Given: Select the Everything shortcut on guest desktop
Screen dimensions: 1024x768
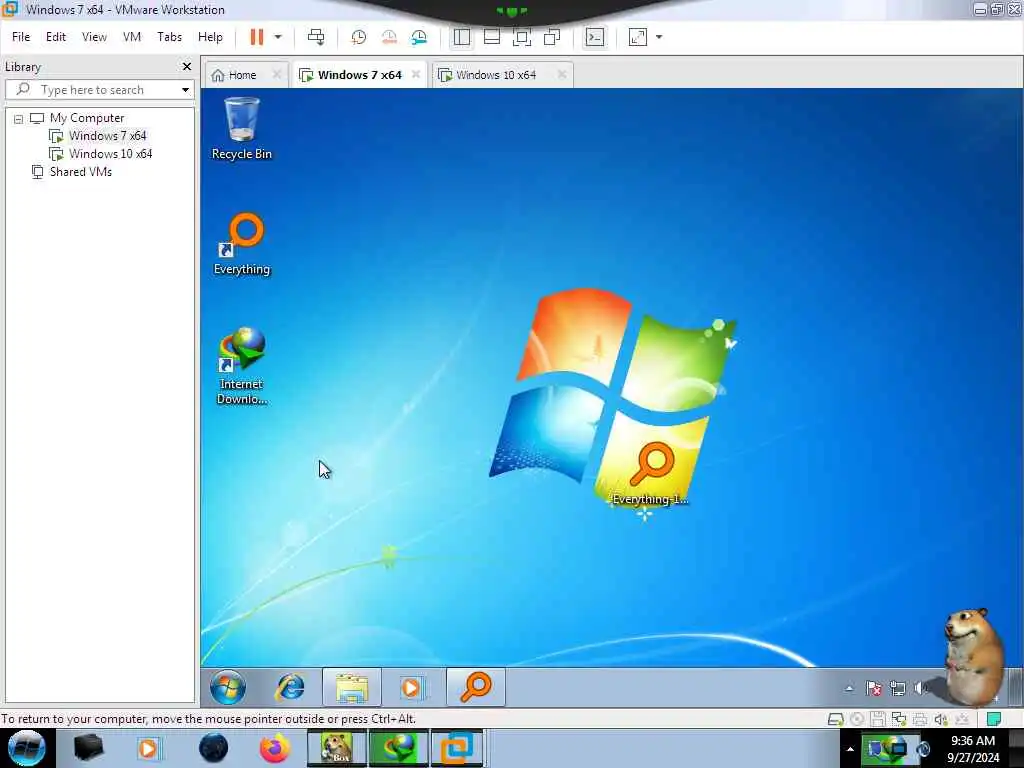Looking at the screenshot, I should click(x=242, y=243).
